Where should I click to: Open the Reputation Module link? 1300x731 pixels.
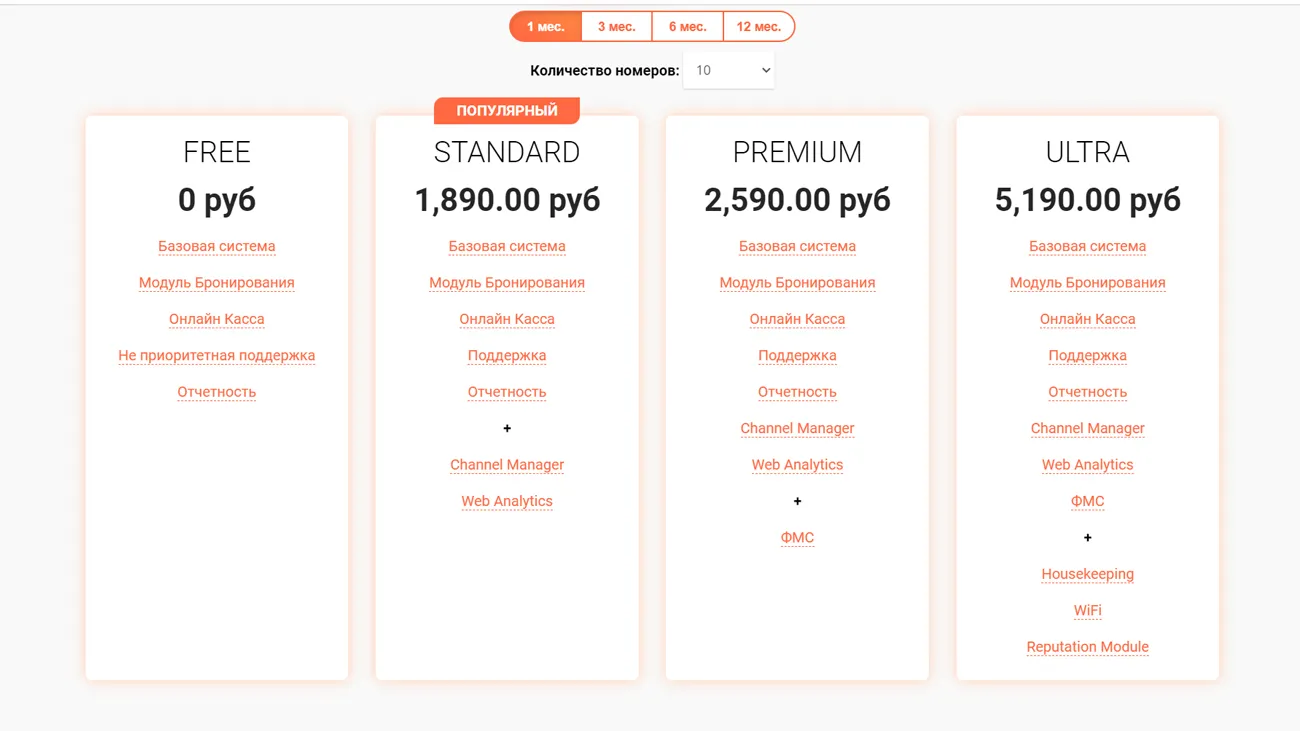coord(1087,647)
